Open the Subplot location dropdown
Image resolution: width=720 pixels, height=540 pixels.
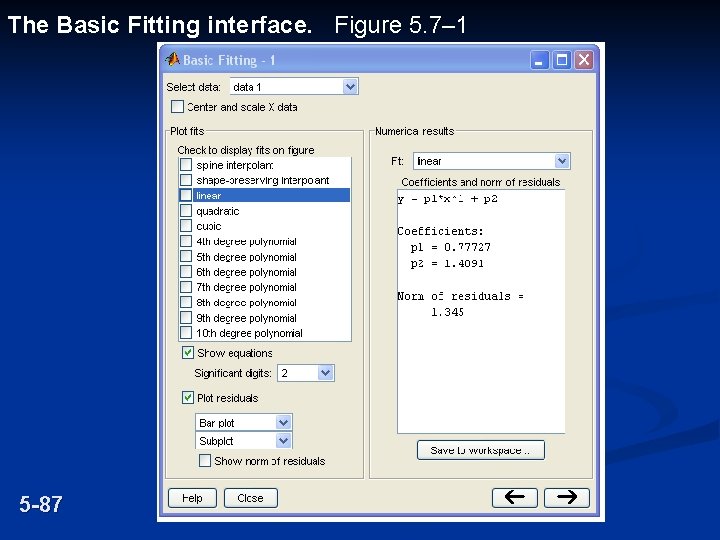244,441
